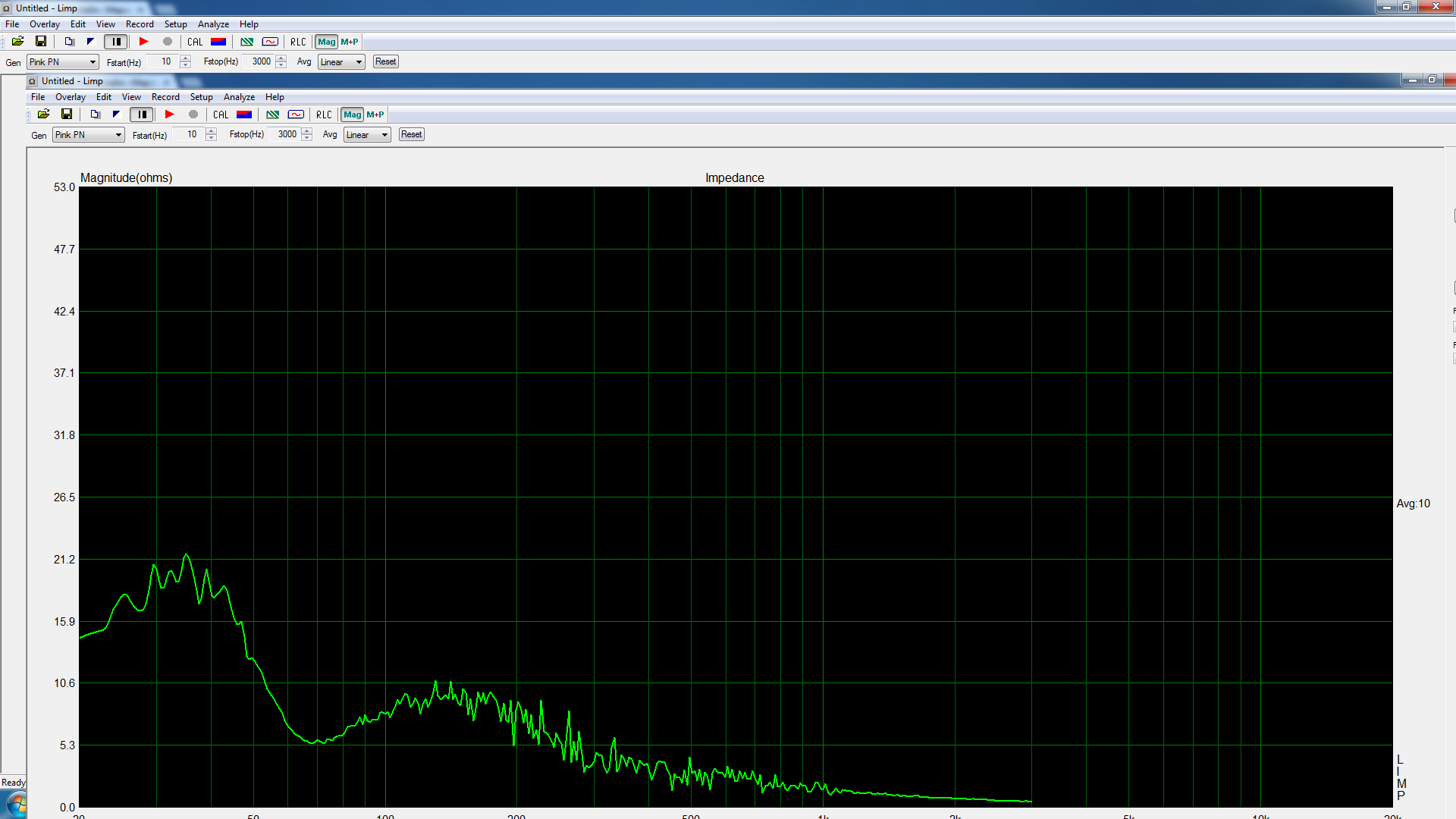Screen dimensions: 1456x819
Task: Open View menu in front window
Action: (x=131, y=97)
